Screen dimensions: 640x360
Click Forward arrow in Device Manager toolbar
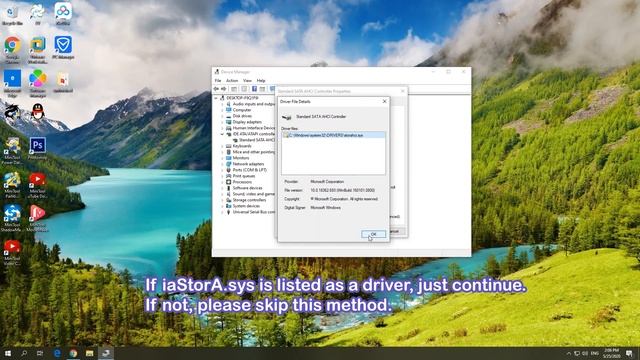tap(224, 89)
